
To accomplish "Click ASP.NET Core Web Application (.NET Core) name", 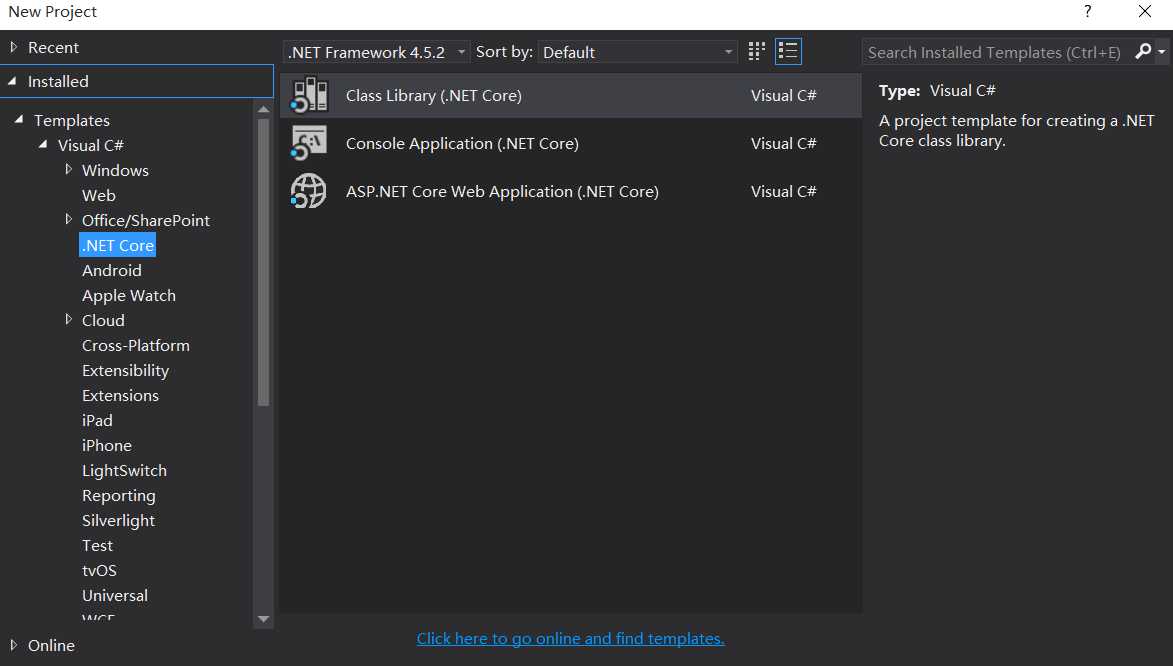I will click(502, 191).
